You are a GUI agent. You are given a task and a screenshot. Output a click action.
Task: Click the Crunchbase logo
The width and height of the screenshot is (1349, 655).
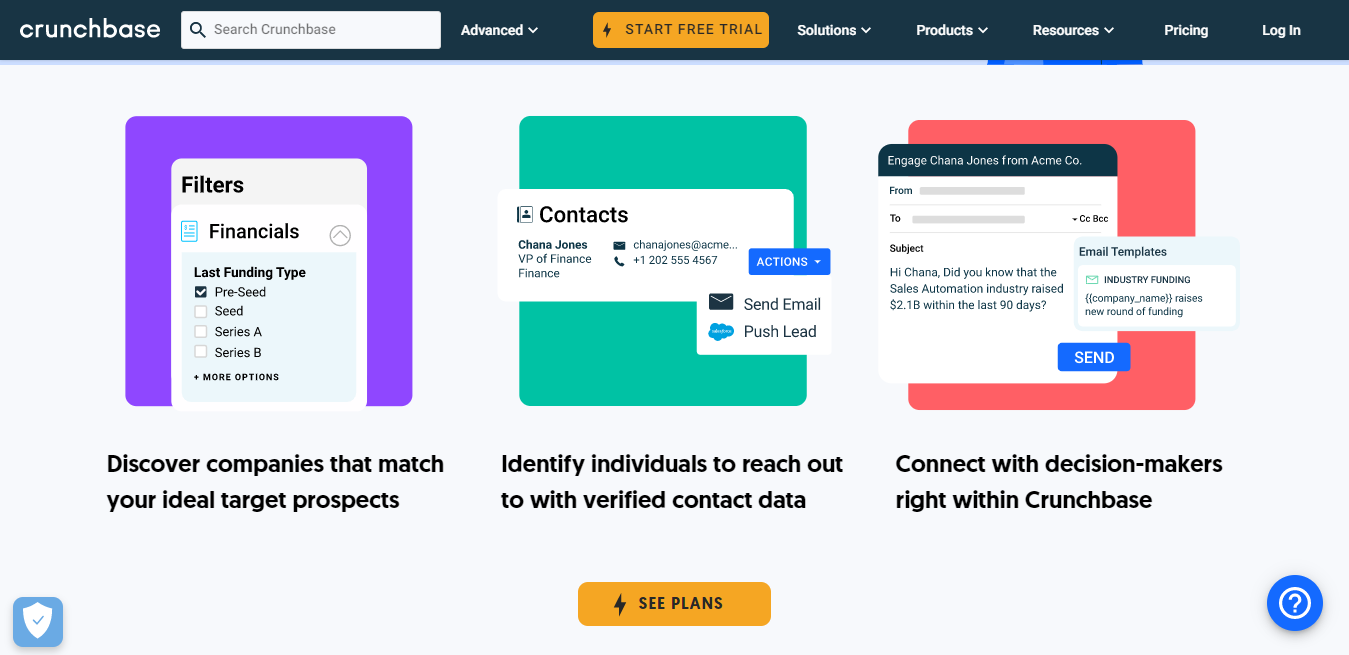[89, 29]
